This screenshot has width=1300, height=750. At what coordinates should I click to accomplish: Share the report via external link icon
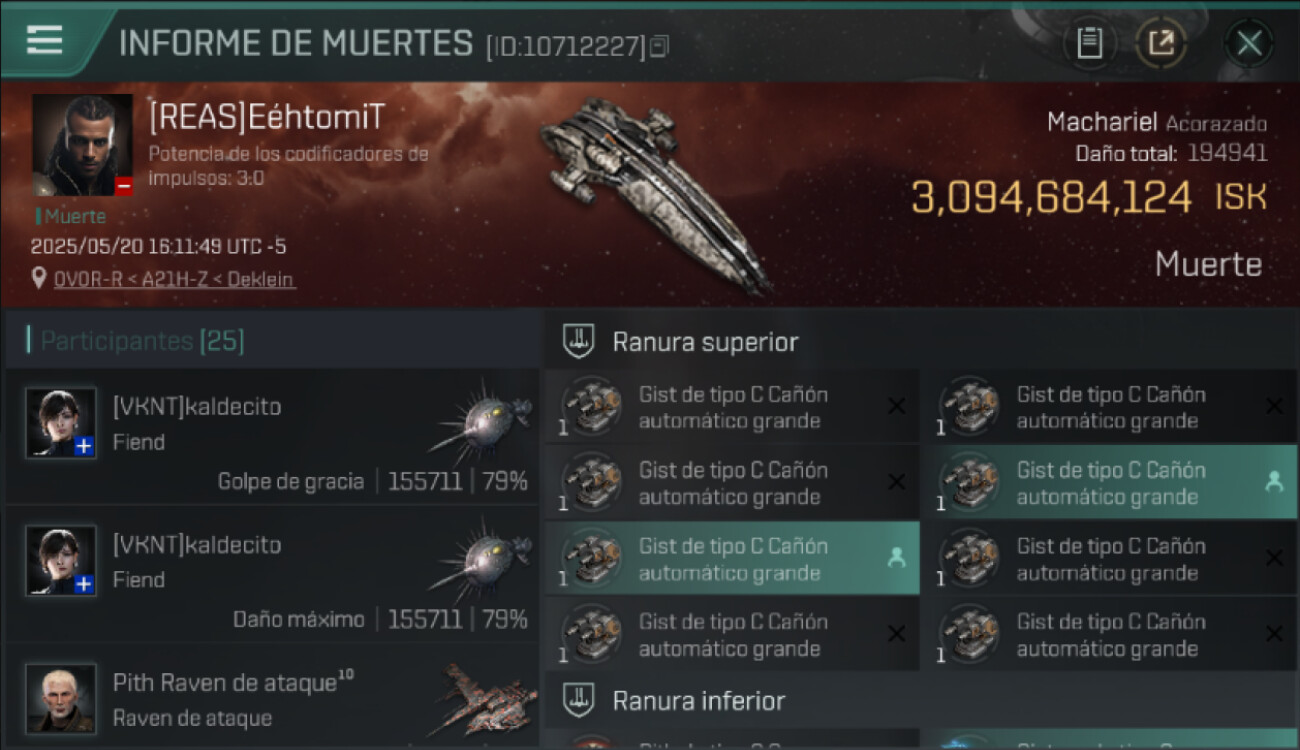pyautogui.click(x=1161, y=43)
